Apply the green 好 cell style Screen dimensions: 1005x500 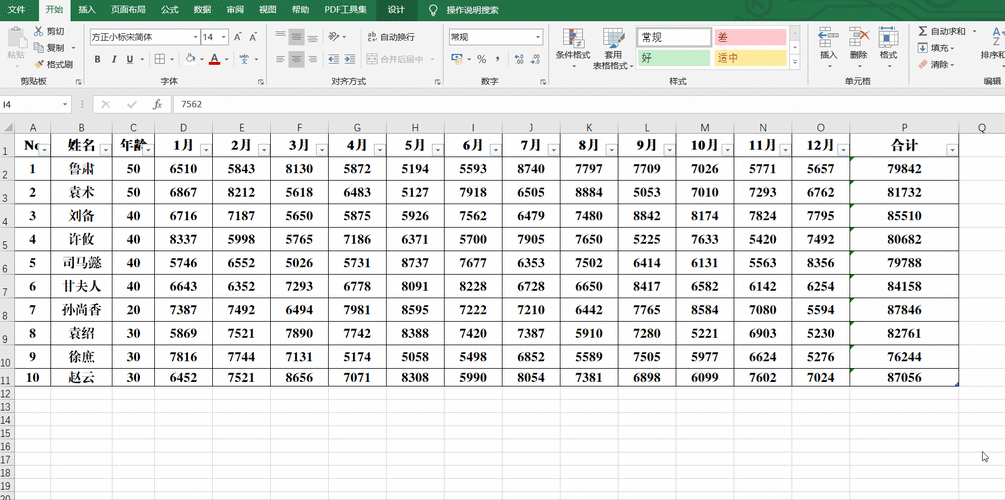[673, 58]
